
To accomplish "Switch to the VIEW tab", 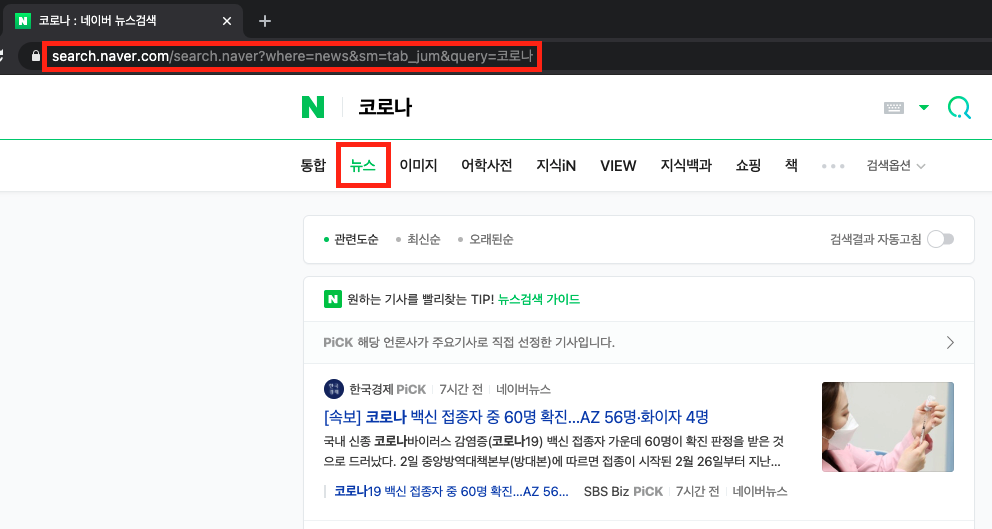I will 617,165.
